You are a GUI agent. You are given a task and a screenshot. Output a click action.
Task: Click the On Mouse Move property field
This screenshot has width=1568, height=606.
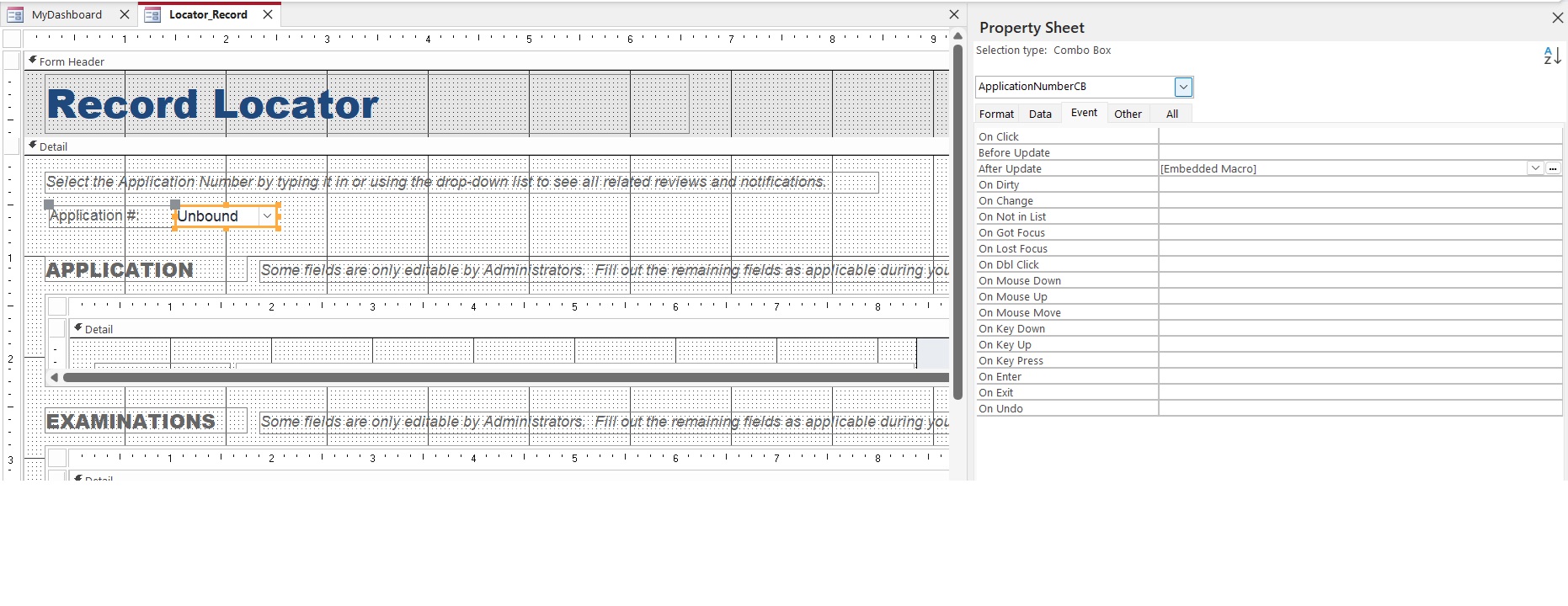(1360, 312)
